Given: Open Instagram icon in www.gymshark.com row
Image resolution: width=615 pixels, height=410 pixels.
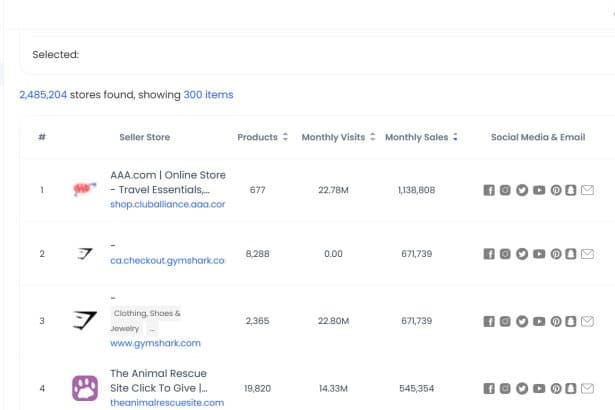Looking at the screenshot, I should (505, 321).
